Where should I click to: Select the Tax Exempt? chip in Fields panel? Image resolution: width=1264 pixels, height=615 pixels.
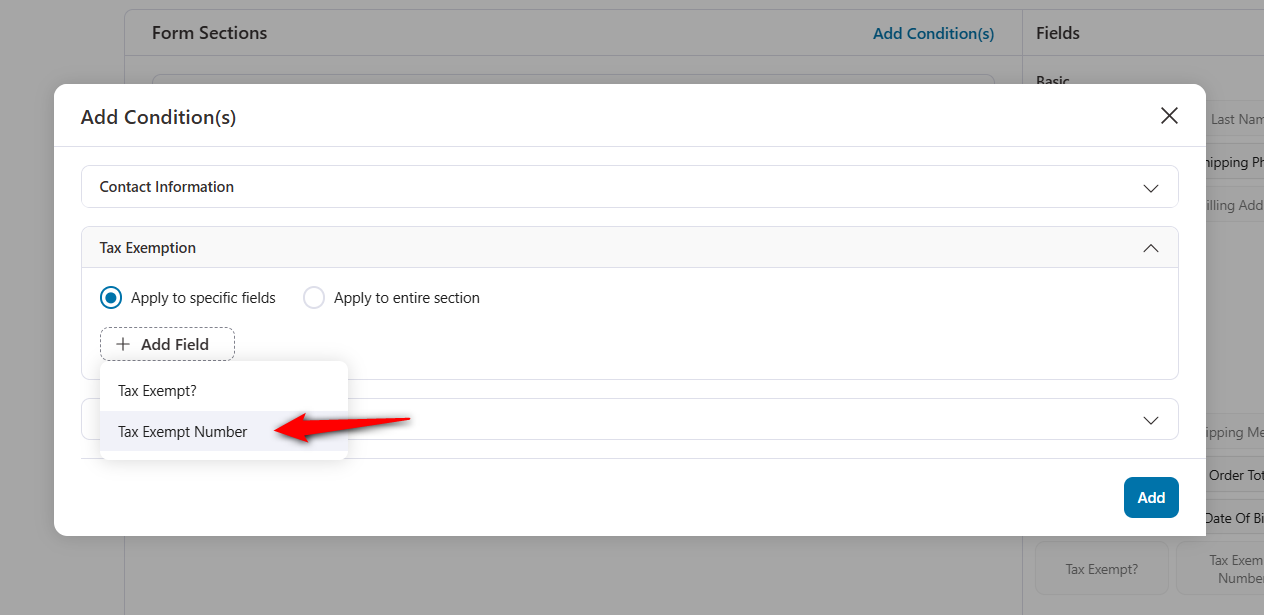click(1101, 568)
